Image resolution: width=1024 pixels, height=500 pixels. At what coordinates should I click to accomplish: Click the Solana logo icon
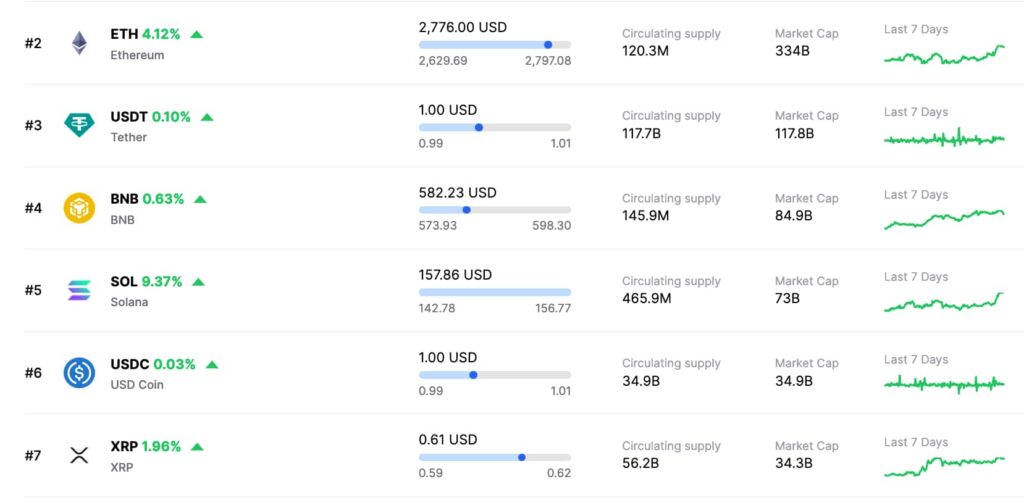79,291
